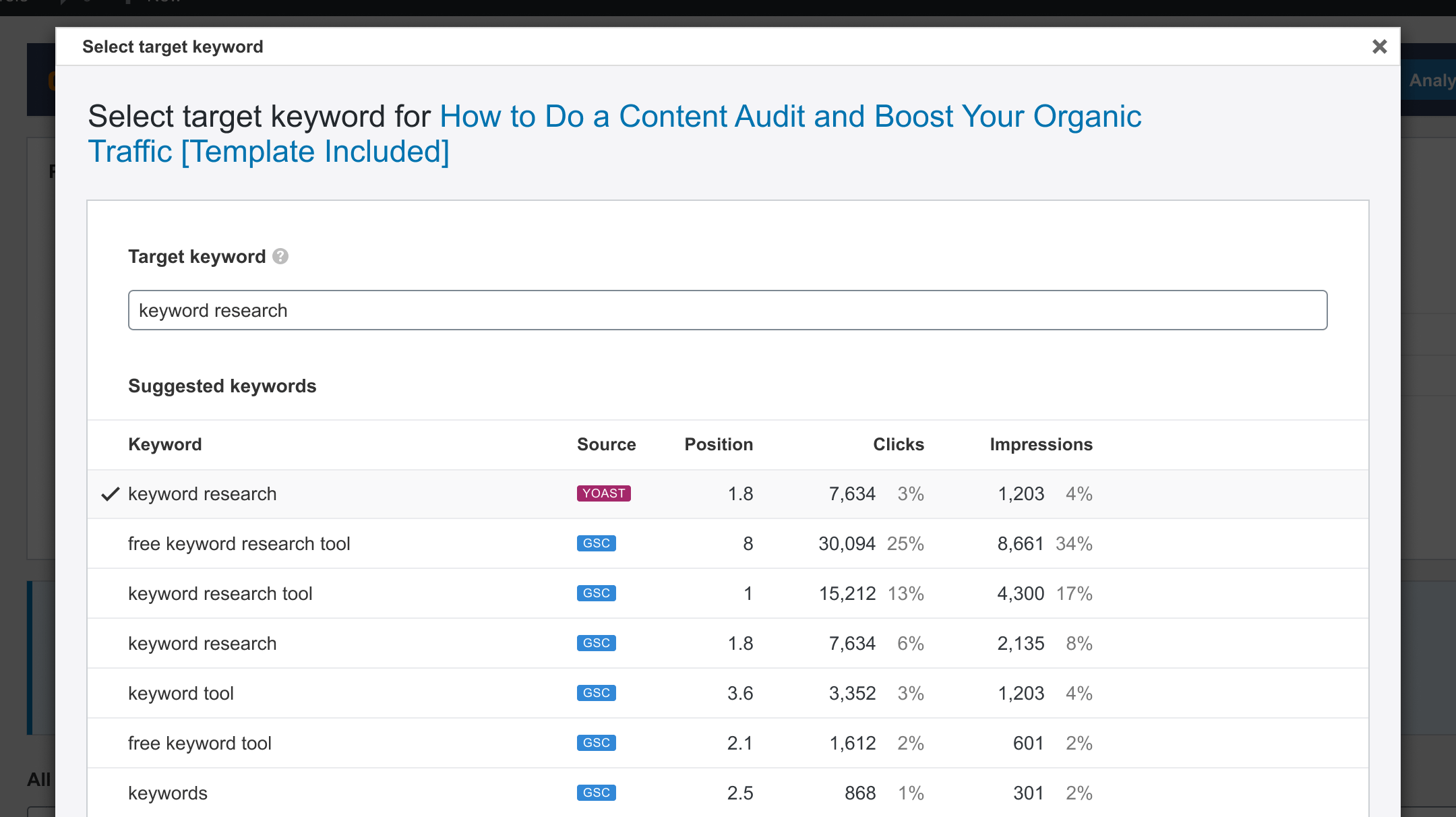Click the GSC badge for free keyword research tool
Screen dimensions: 1456x817
pyautogui.click(x=596, y=543)
